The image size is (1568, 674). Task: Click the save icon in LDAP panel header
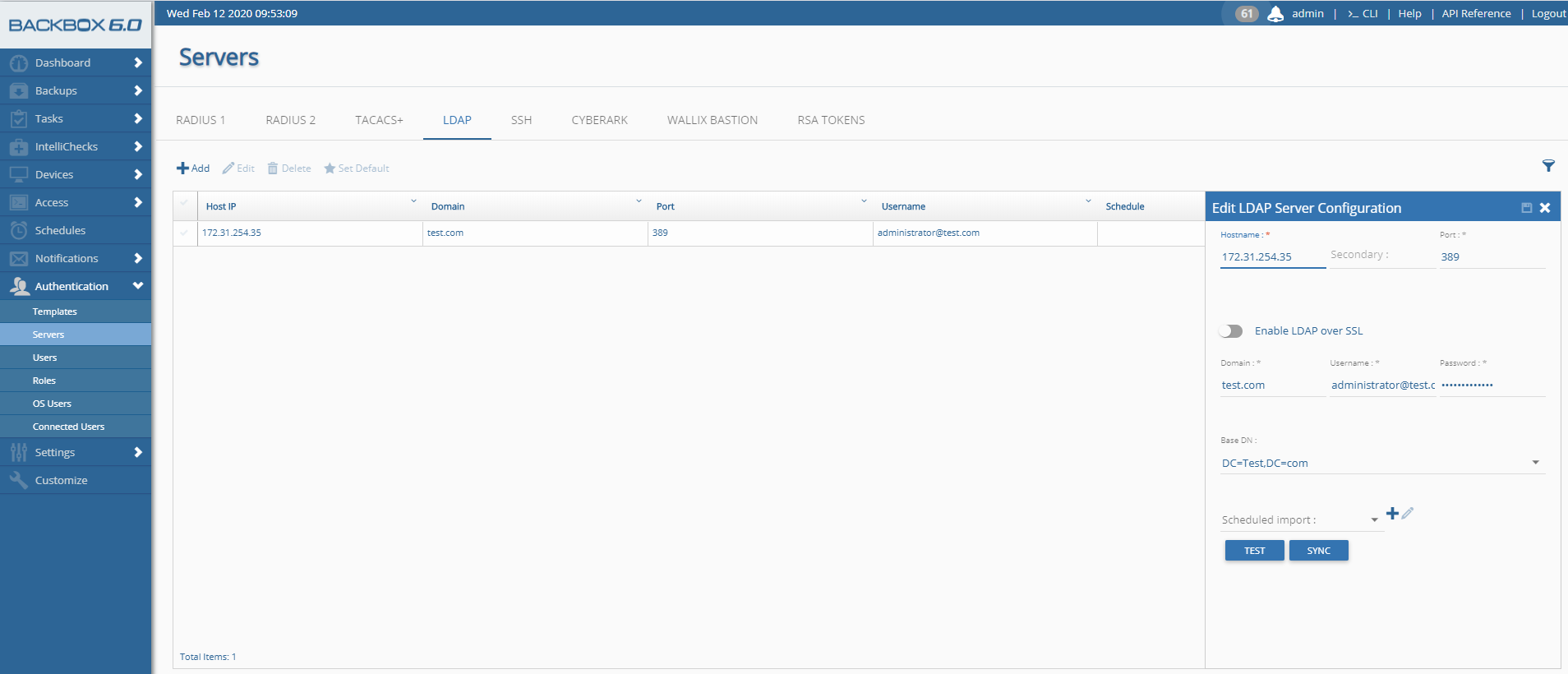click(1526, 208)
